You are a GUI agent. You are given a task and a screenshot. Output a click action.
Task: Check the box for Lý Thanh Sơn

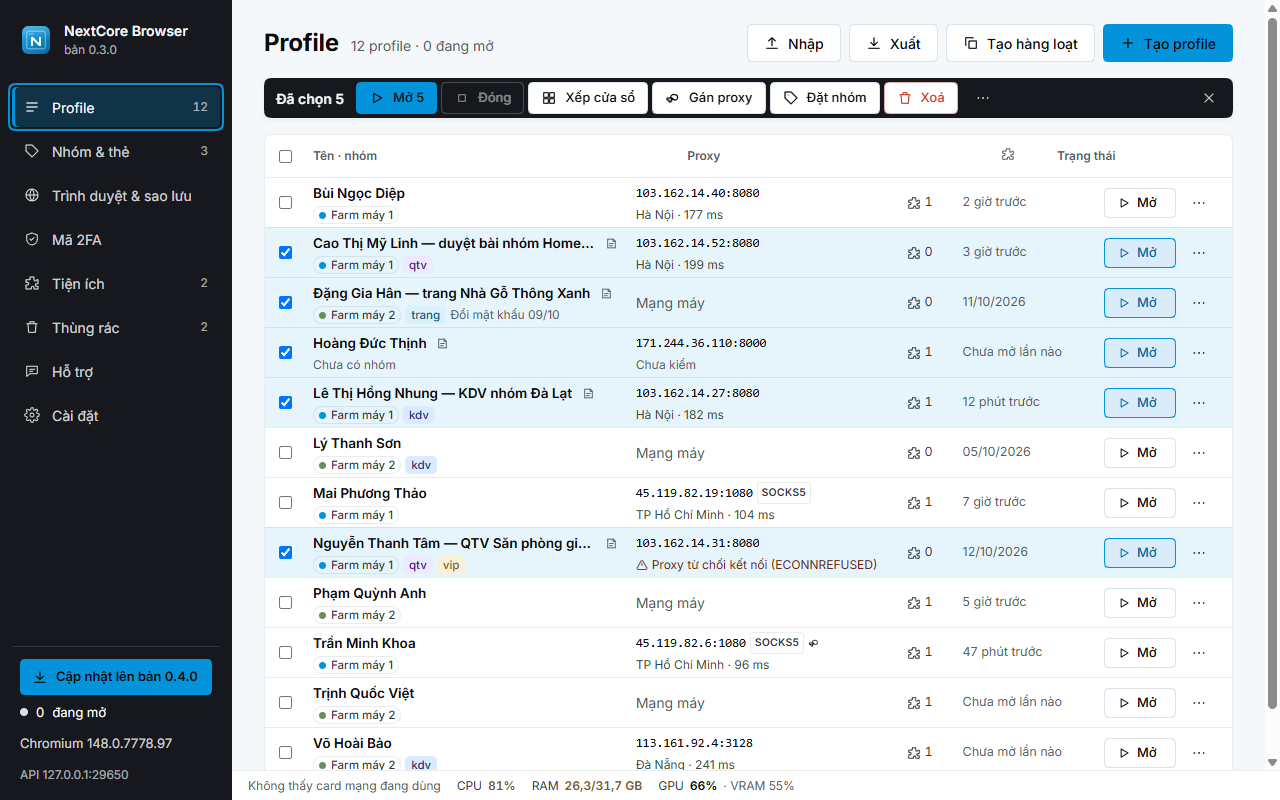[286, 452]
